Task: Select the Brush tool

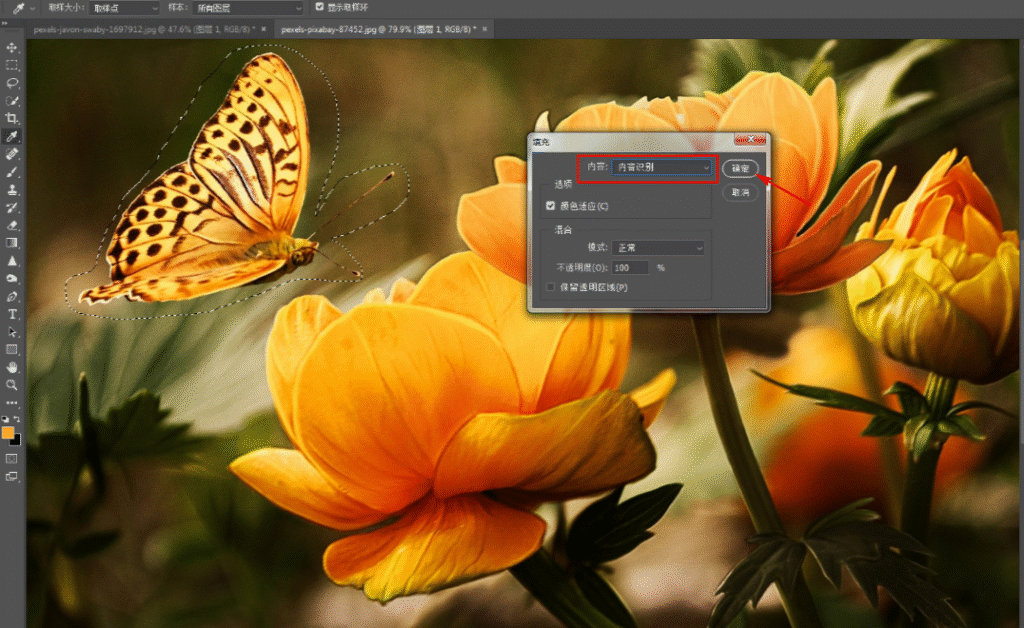Action: pyautogui.click(x=12, y=172)
